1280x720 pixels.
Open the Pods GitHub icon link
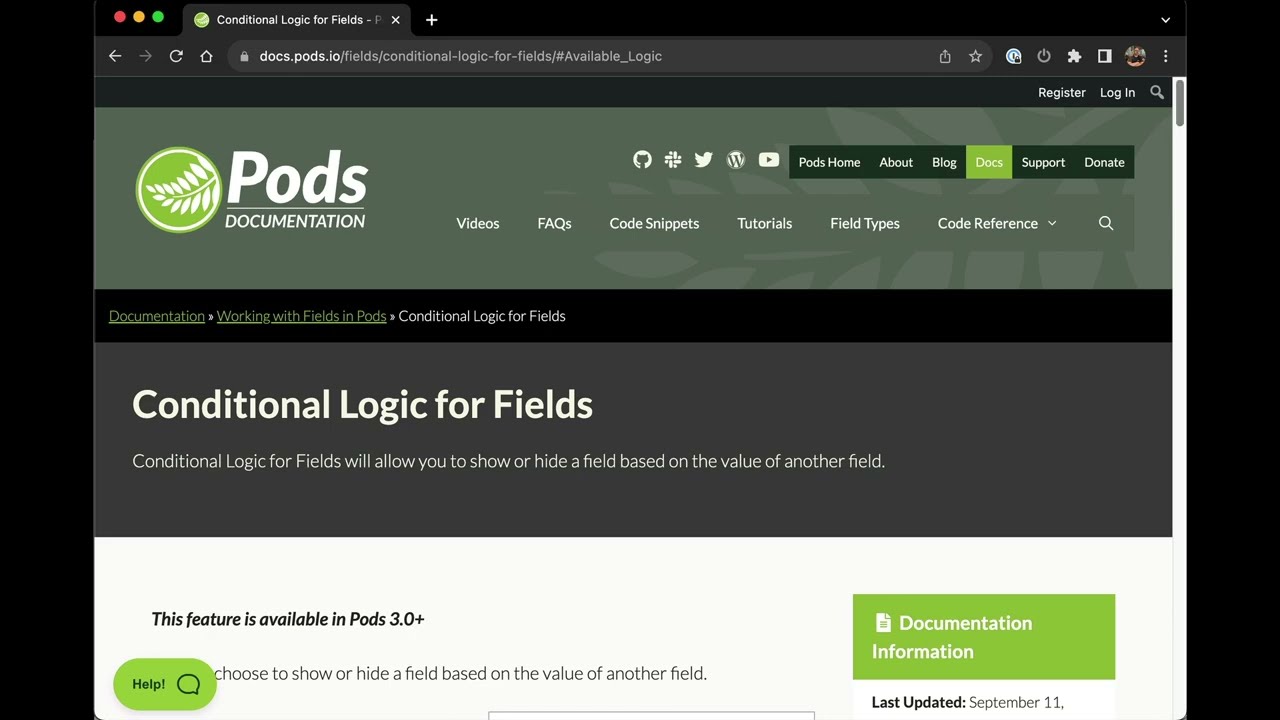click(x=642, y=160)
